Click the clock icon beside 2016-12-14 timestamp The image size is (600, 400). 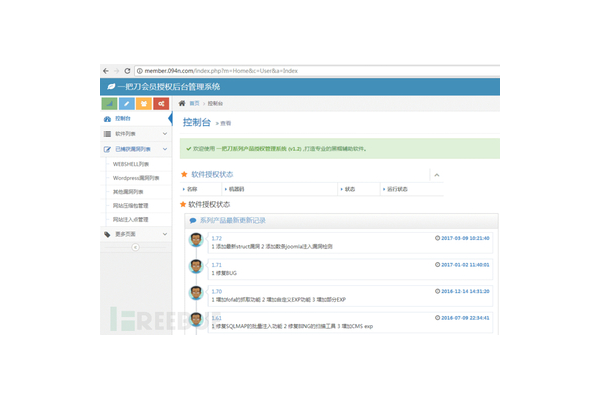[x=437, y=291]
